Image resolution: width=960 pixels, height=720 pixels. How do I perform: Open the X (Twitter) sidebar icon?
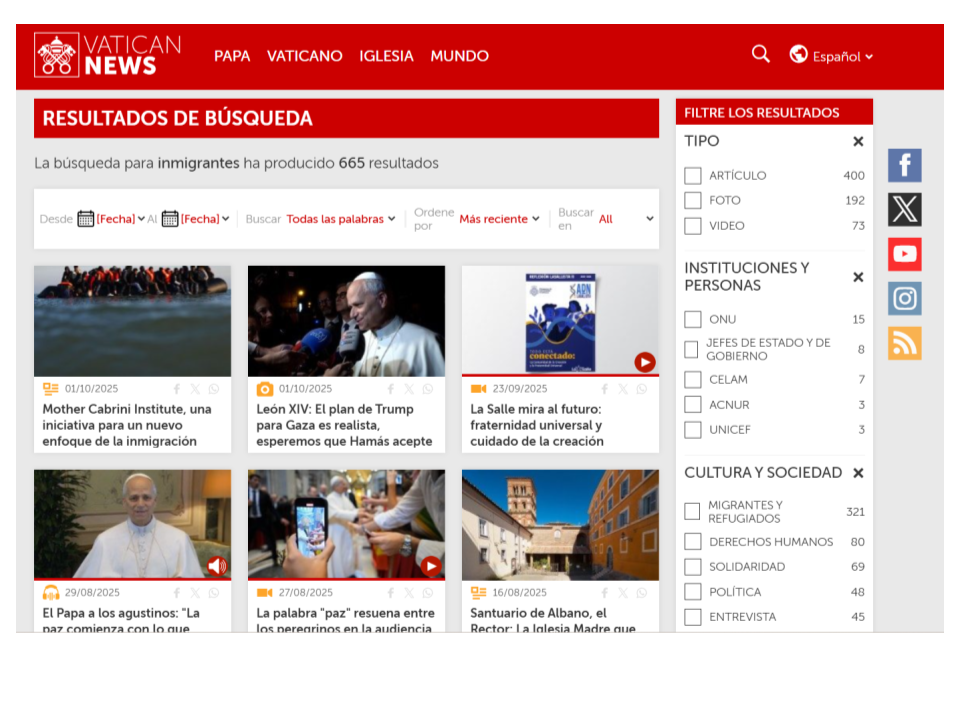[x=904, y=210]
